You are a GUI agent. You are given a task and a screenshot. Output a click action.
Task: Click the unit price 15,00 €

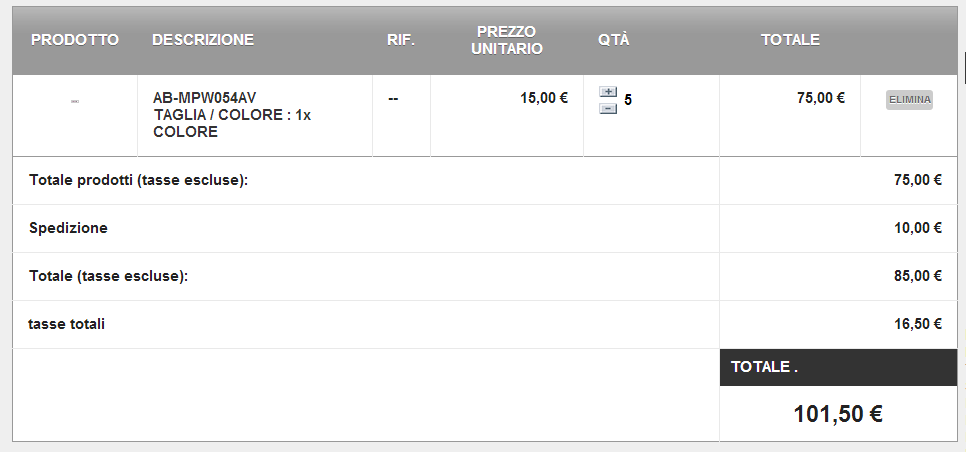point(544,98)
